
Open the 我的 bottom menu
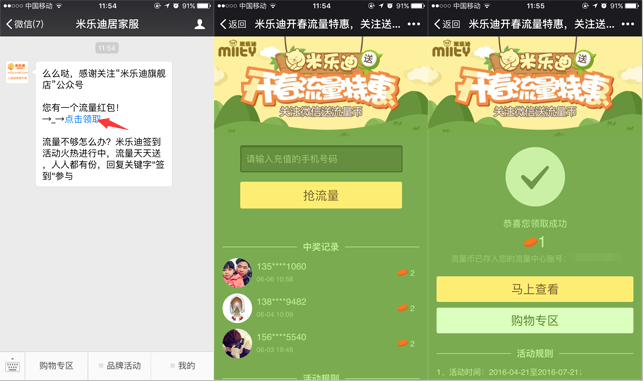click(x=183, y=365)
